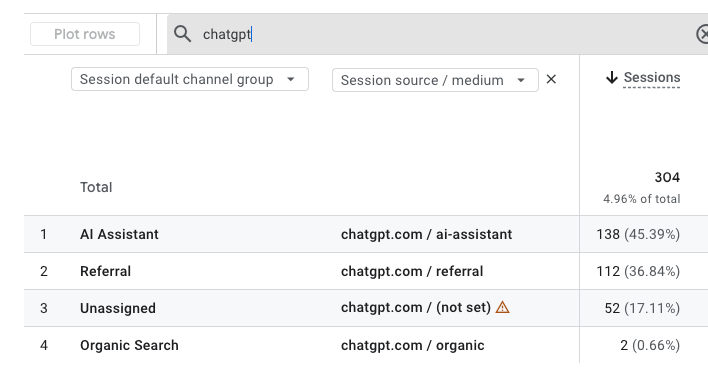Viewport: 708px width, 378px height.
Task: Click the 4.96% of total text
Action: (641, 199)
